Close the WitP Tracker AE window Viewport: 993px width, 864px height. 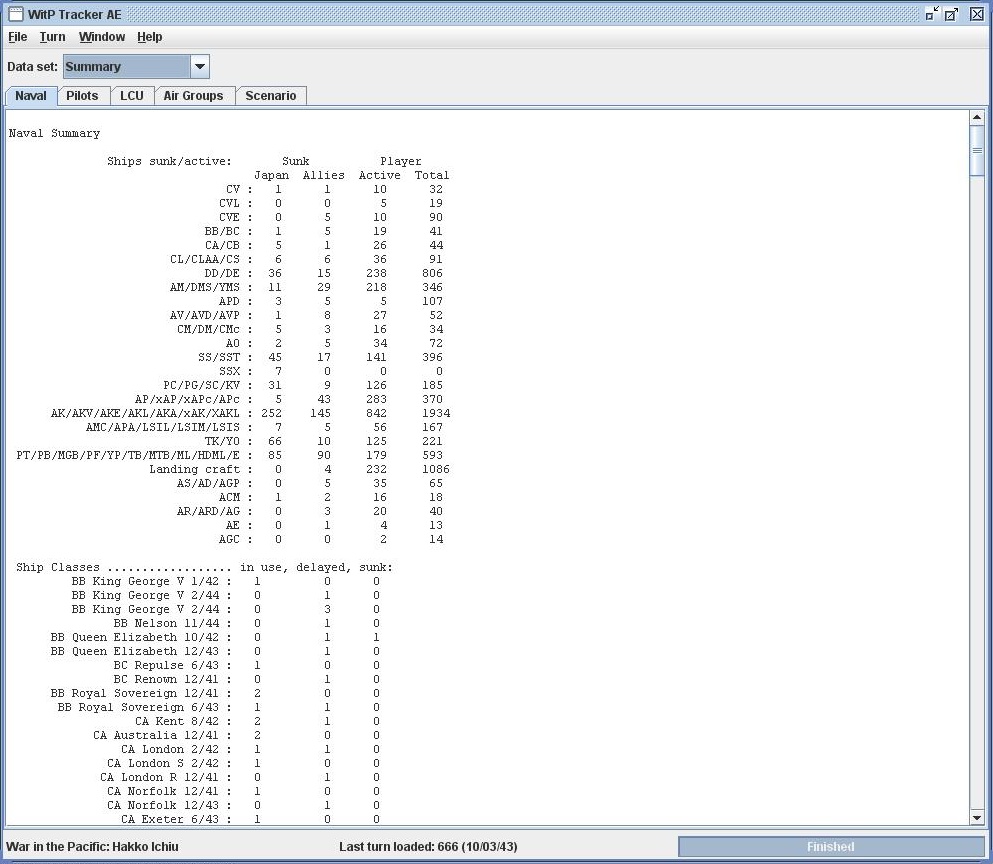tap(977, 14)
